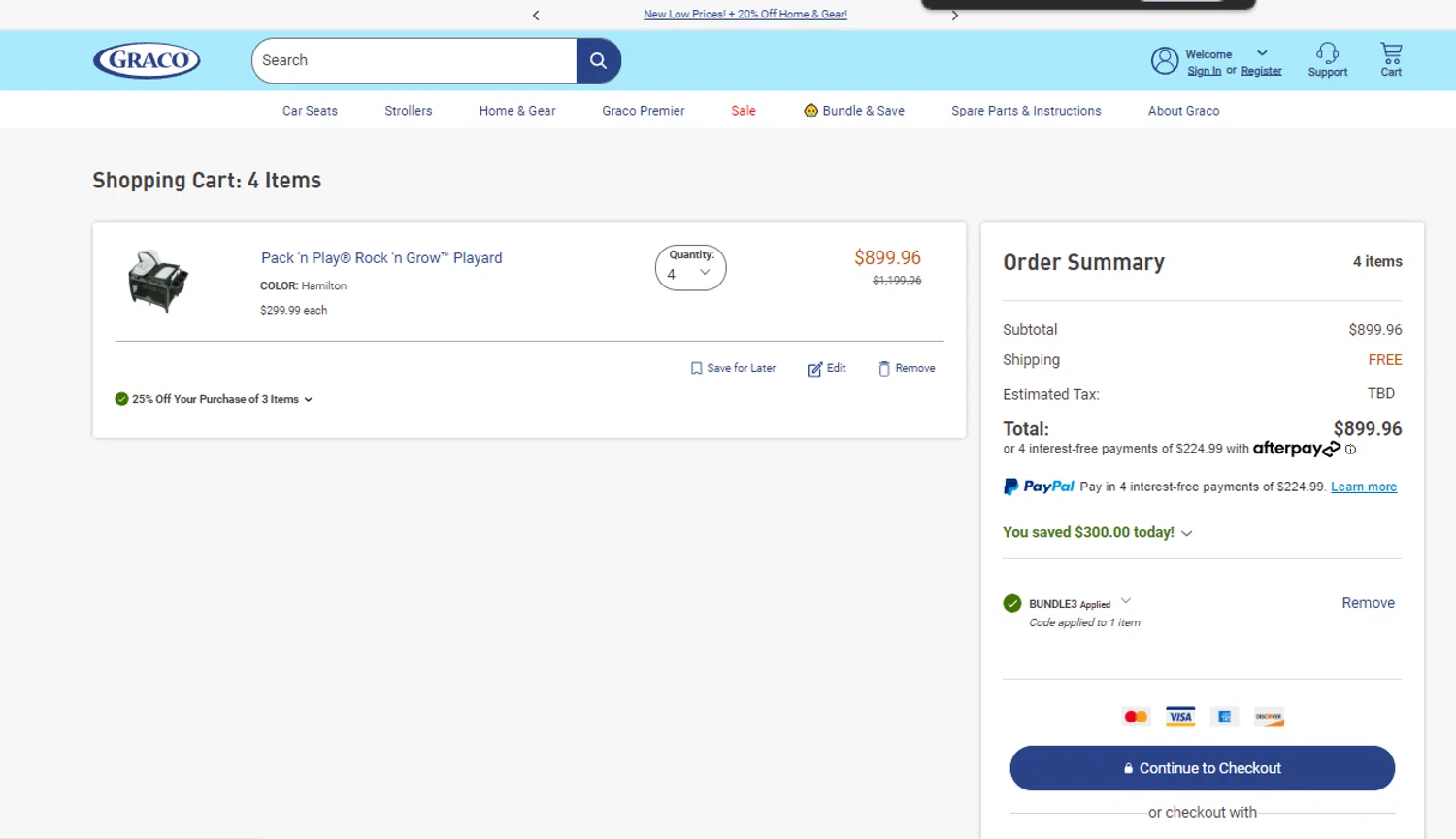Screen dimensions: 1456x839
Task: Click the PayPal logo
Action: click(1039, 487)
